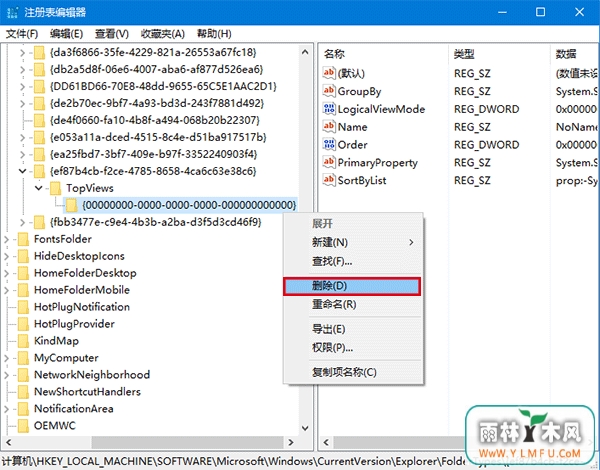Open the 收藏夹(A) menu
Image resolution: width=600 pixels, height=470 pixels.
pos(163,34)
